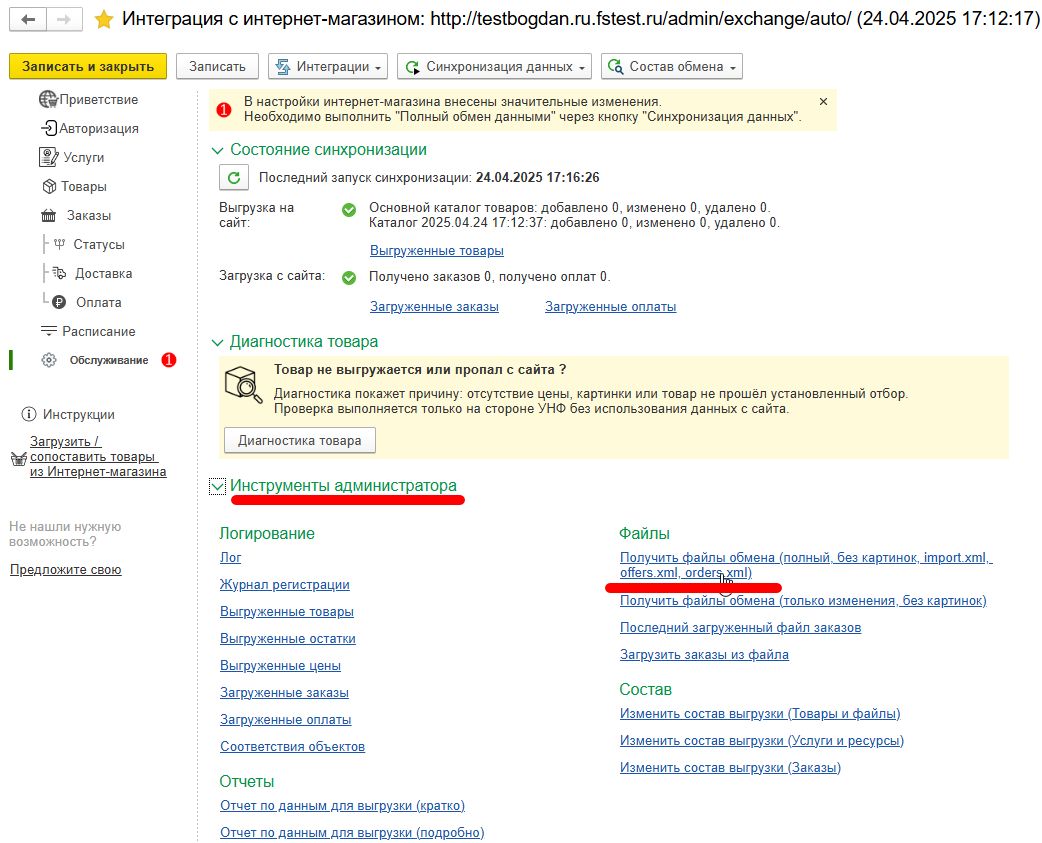
Task: Collapse the Инструменты администратора section
Action: pyautogui.click(x=217, y=486)
